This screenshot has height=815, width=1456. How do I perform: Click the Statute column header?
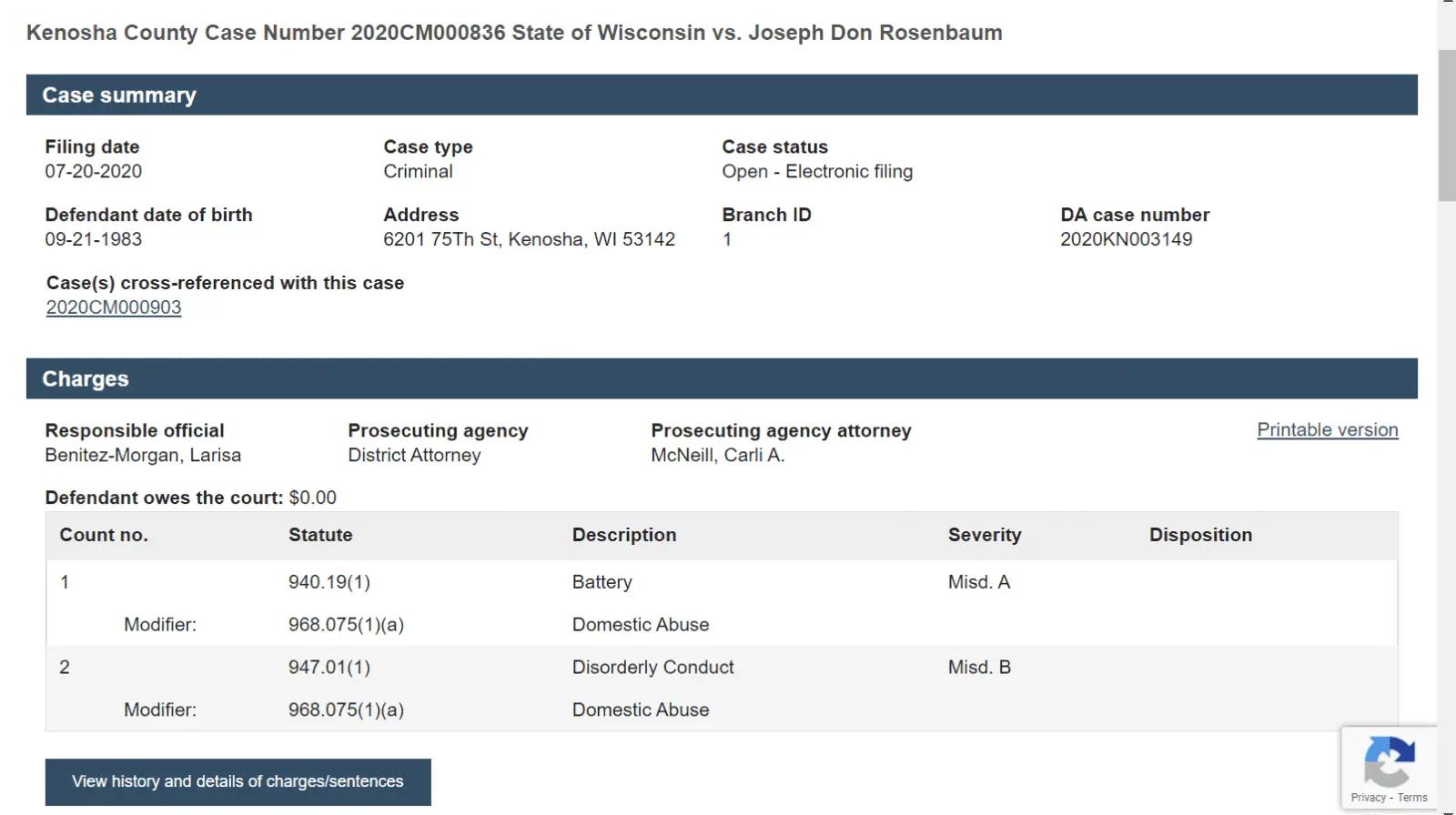(x=320, y=535)
